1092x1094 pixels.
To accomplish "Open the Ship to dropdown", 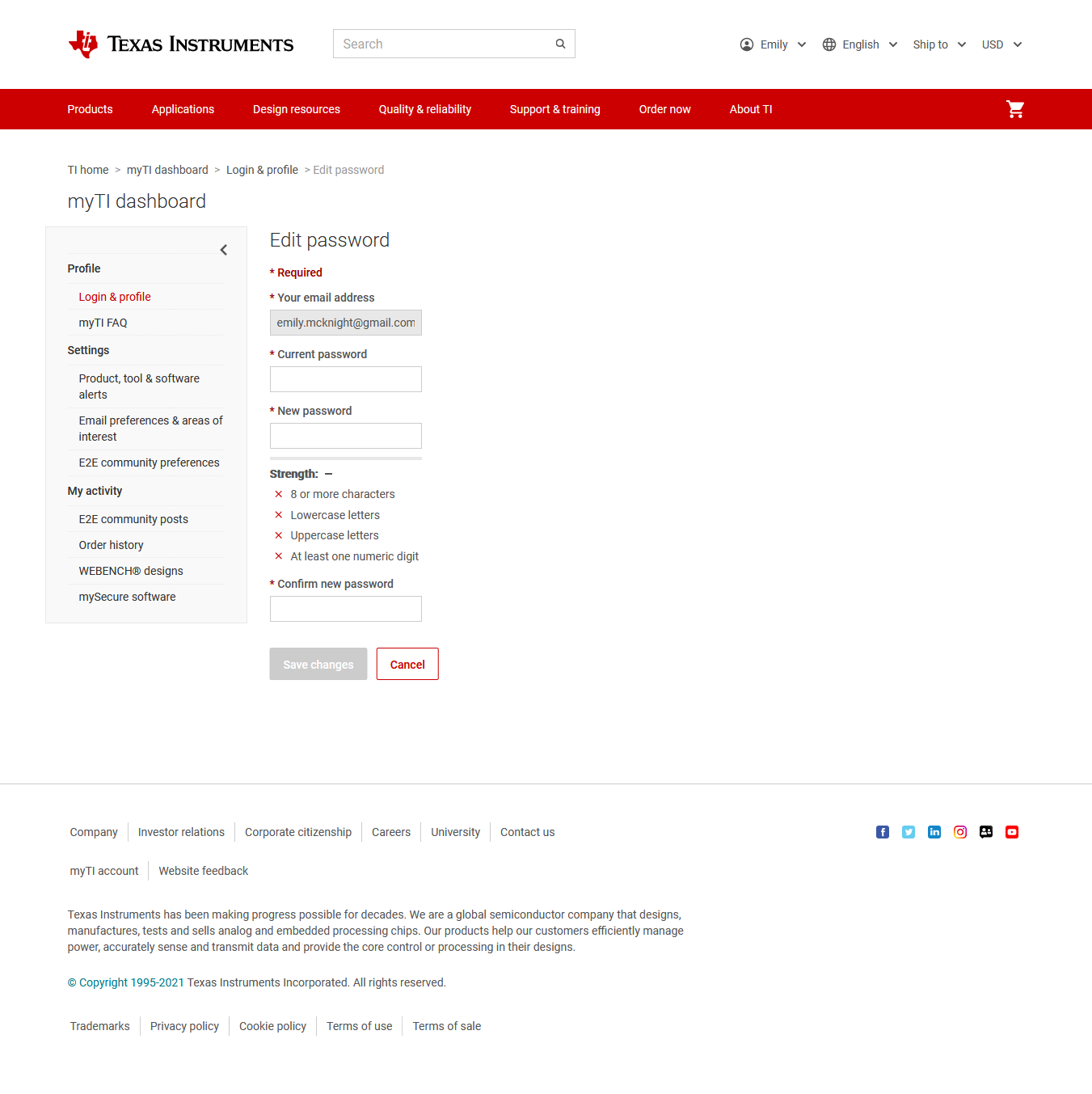I will click(939, 44).
